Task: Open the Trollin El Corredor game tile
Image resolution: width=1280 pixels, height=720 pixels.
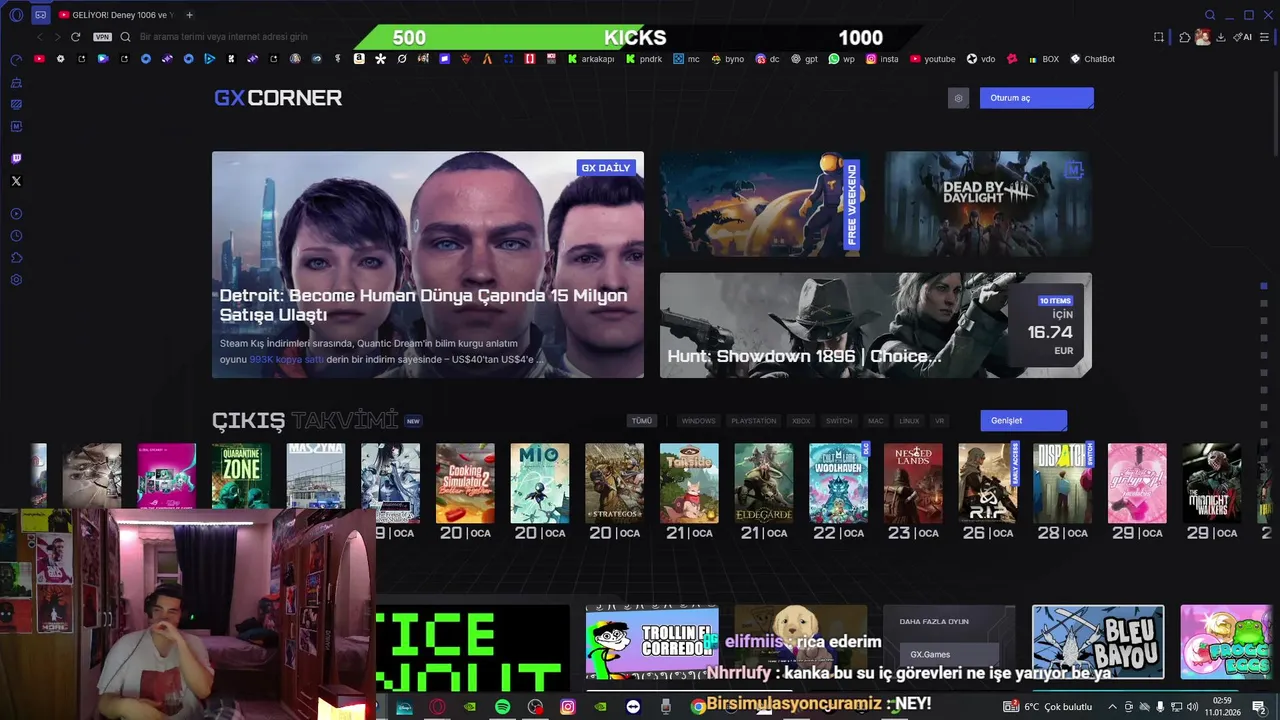Action: [652, 644]
